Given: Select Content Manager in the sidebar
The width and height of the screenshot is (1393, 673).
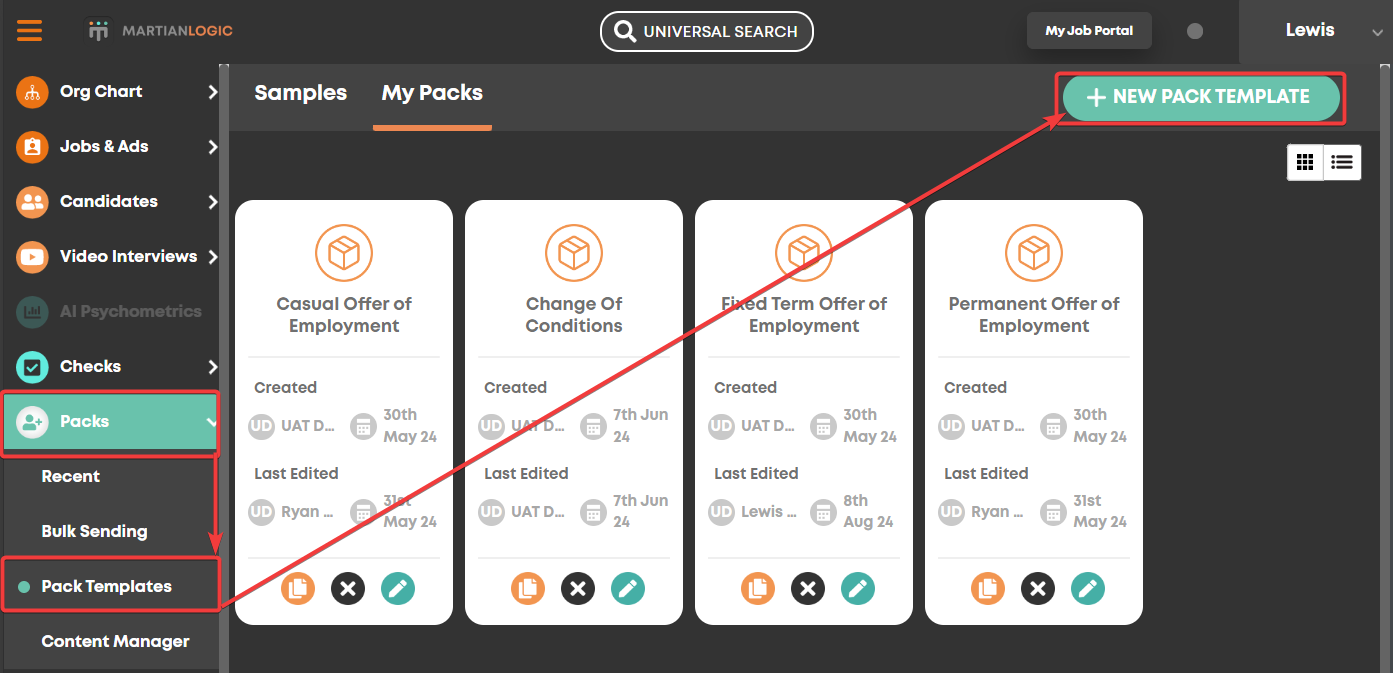Looking at the screenshot, I should [115, 642].
